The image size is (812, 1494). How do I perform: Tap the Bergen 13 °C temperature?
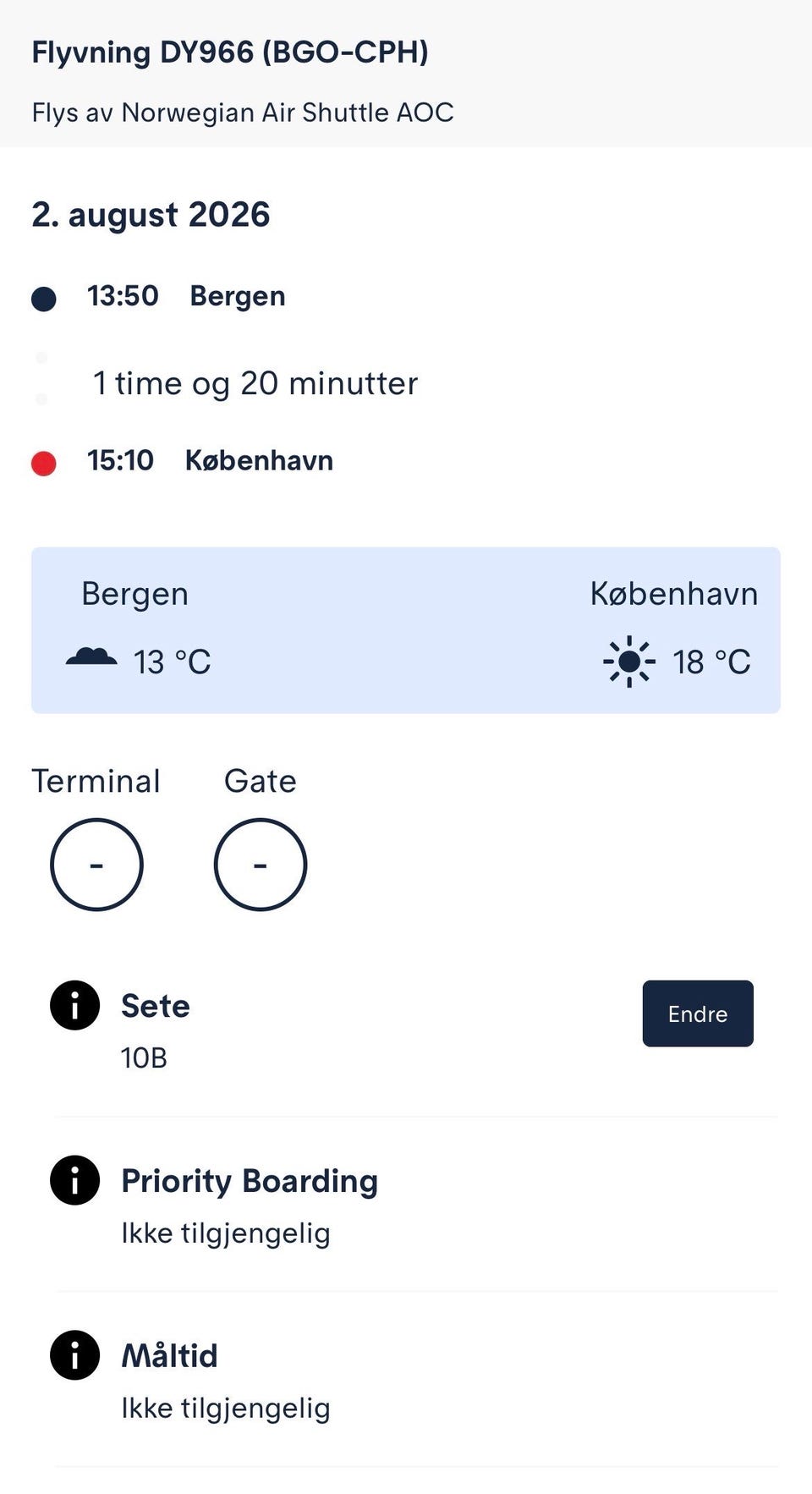(x=172, y=662)
